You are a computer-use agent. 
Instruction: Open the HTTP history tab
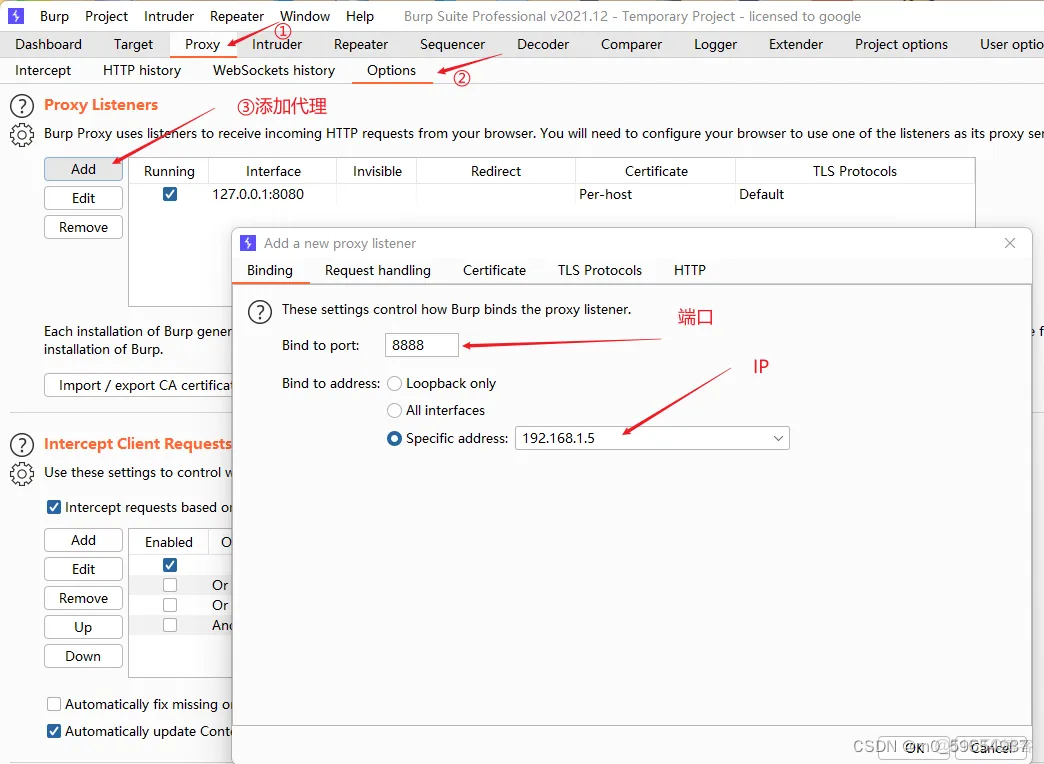pyautogui.click(x=142, y=70)
